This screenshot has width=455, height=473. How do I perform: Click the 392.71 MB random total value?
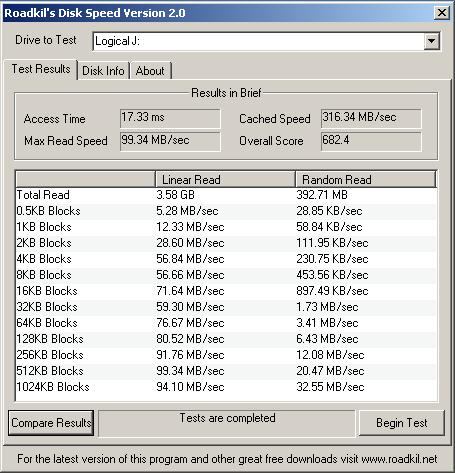[x=322, y=195]
